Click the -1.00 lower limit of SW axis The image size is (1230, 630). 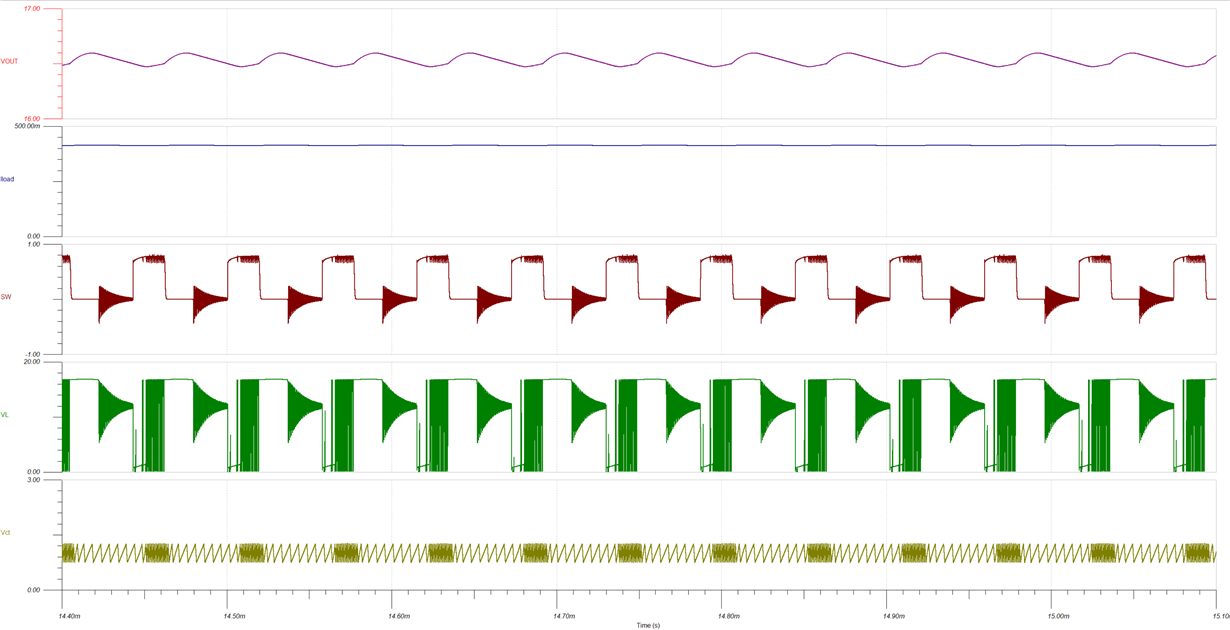[x=33, y=354]
